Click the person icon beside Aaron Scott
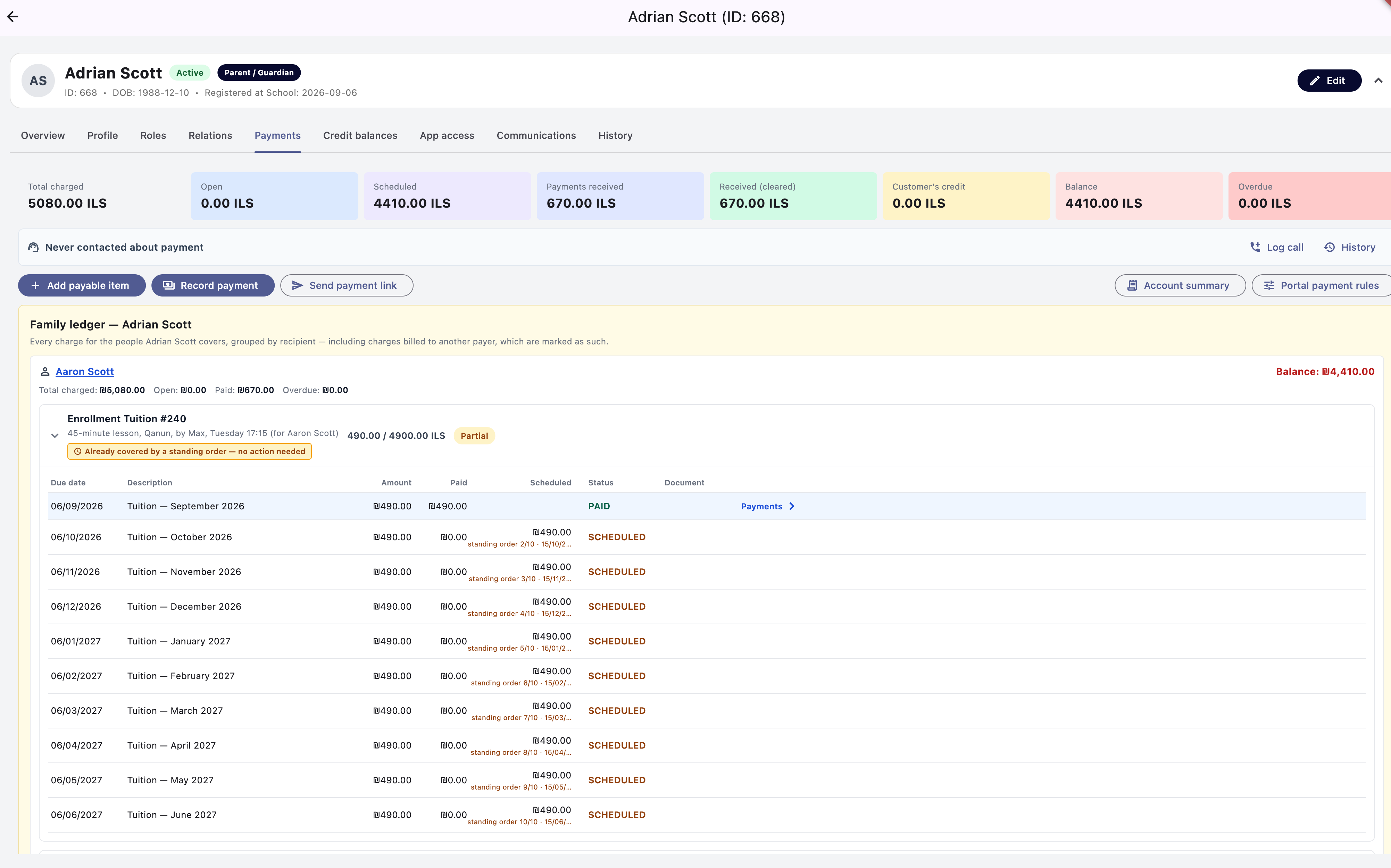The width and height of the screenshot is (1391, 868). (x=45, y=372)
